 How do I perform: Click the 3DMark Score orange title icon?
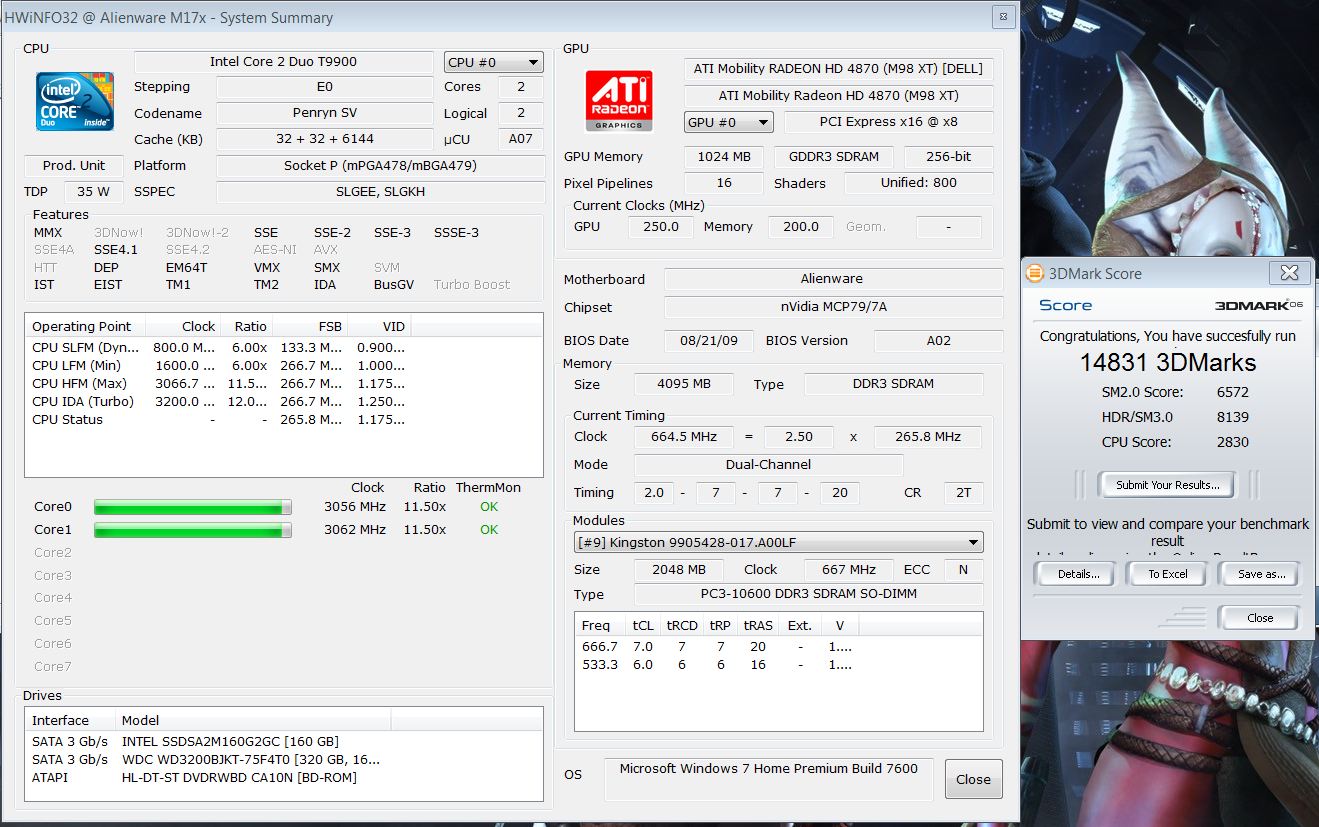tap(1034, 273)
